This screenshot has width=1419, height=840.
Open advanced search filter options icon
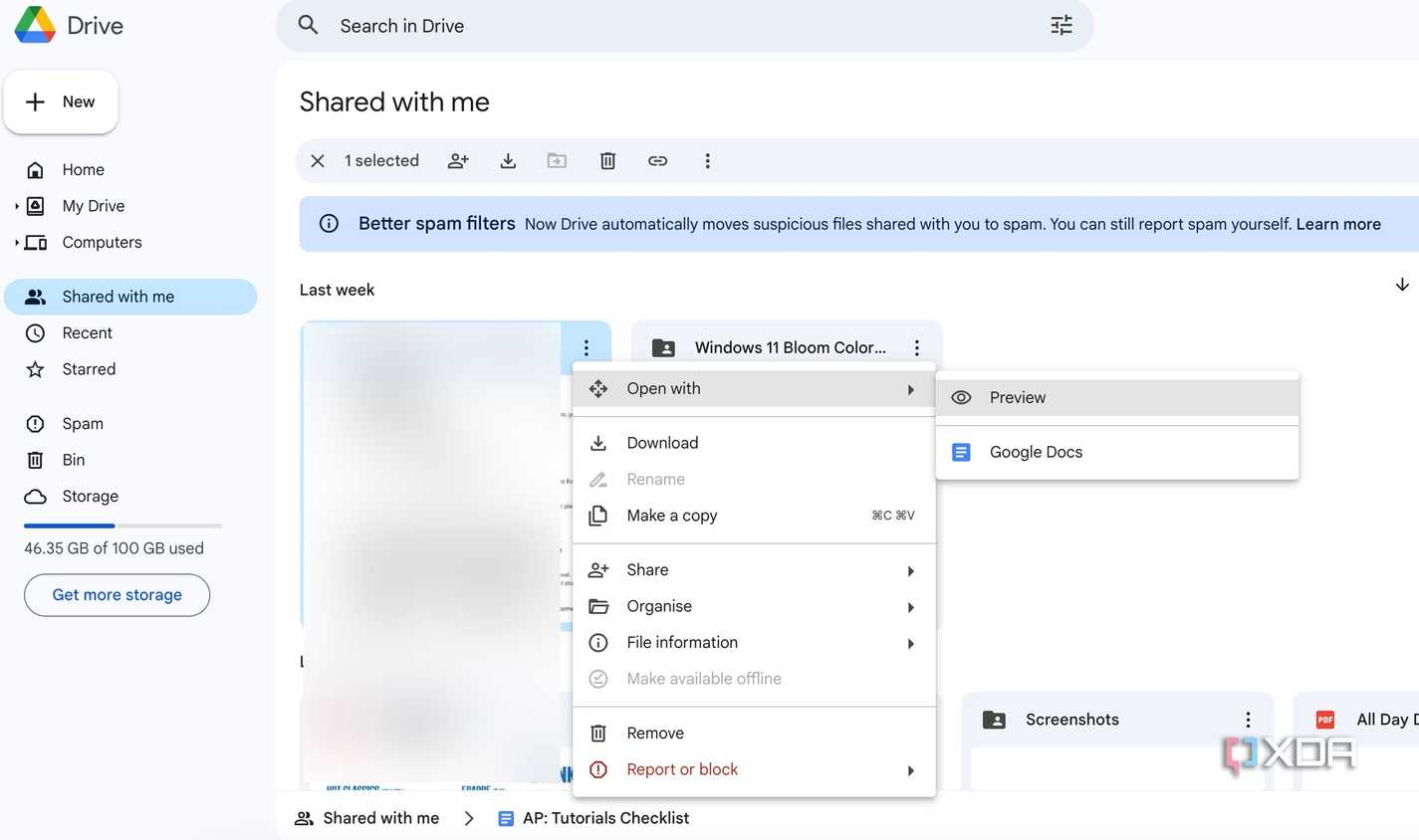click(1062, 25)
